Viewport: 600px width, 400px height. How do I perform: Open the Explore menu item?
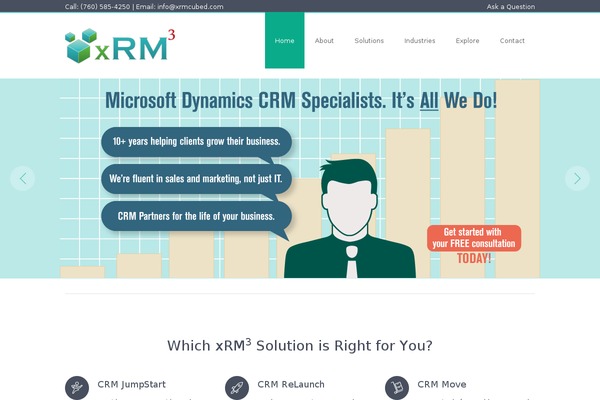[467, 41]
